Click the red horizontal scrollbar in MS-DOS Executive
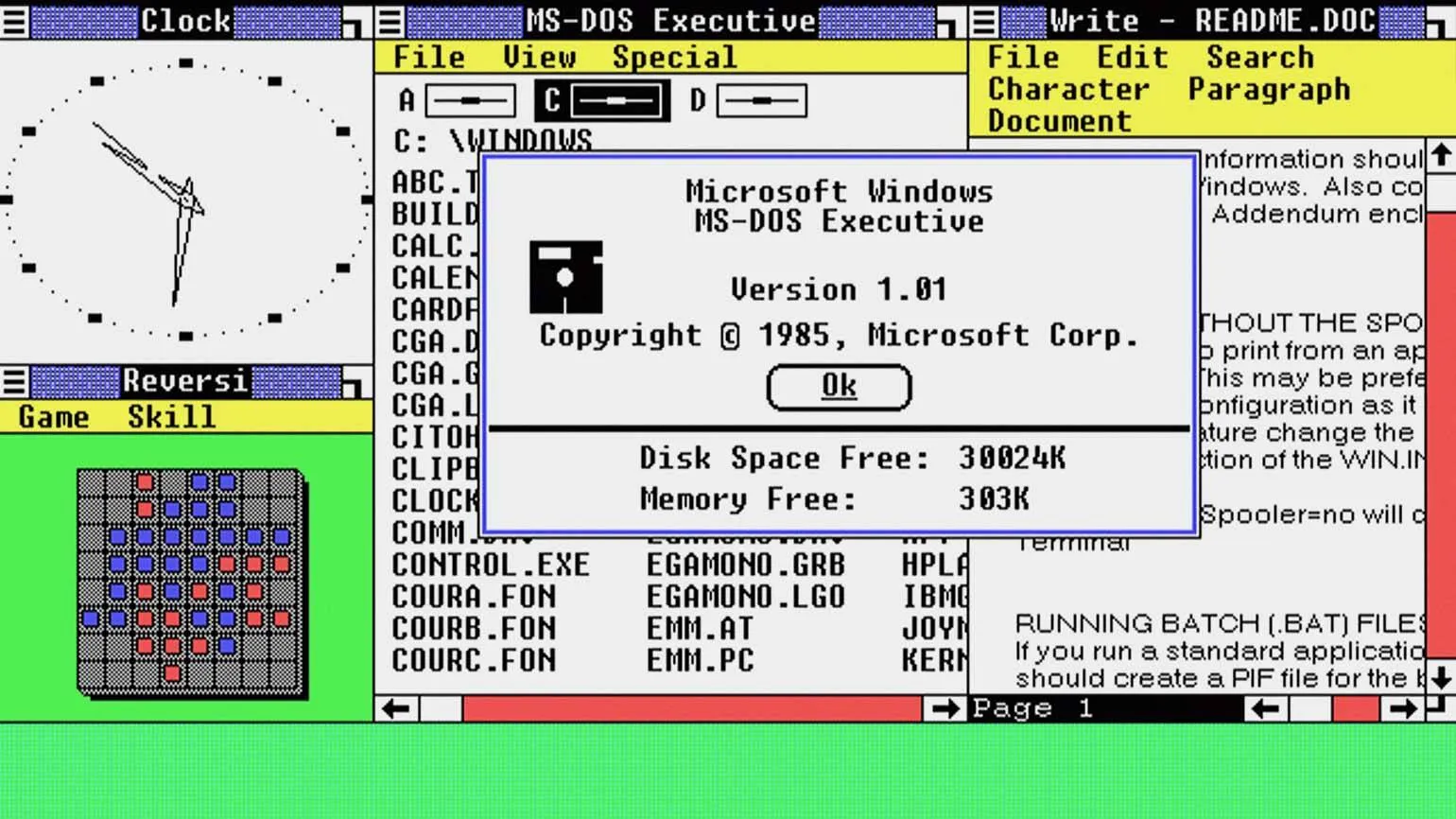1456x819 pixels. coord(690,708)
